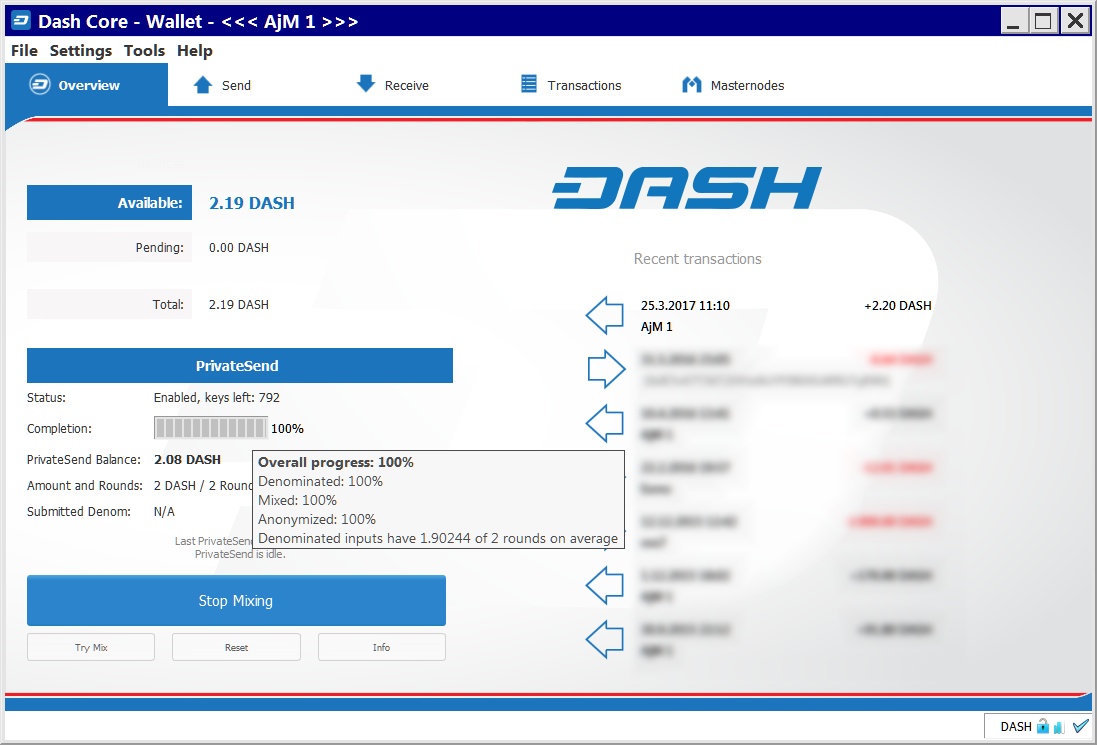Screen dimensions: 1097x745
Task: Open the File menu
Action: [x=24, y=50]
